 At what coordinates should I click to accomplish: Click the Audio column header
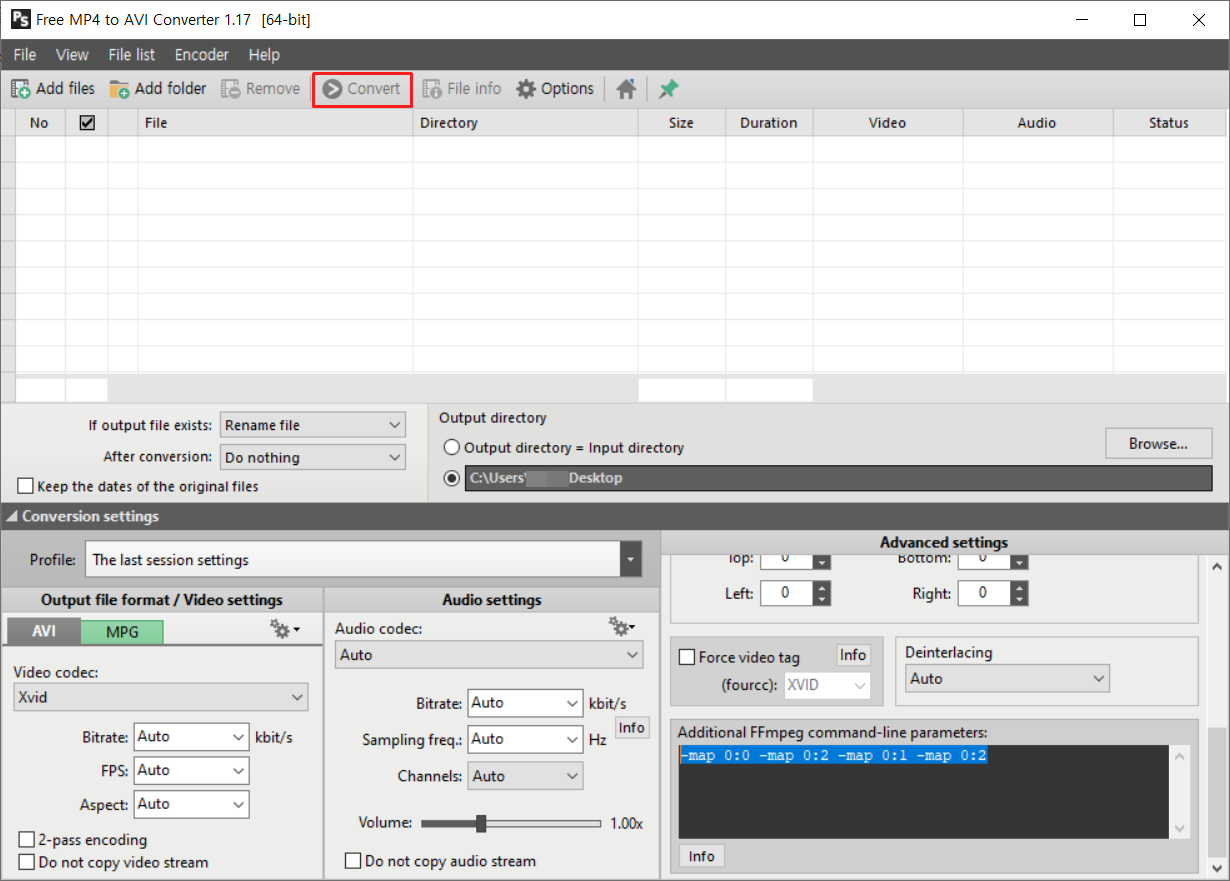pos(1038,123)
